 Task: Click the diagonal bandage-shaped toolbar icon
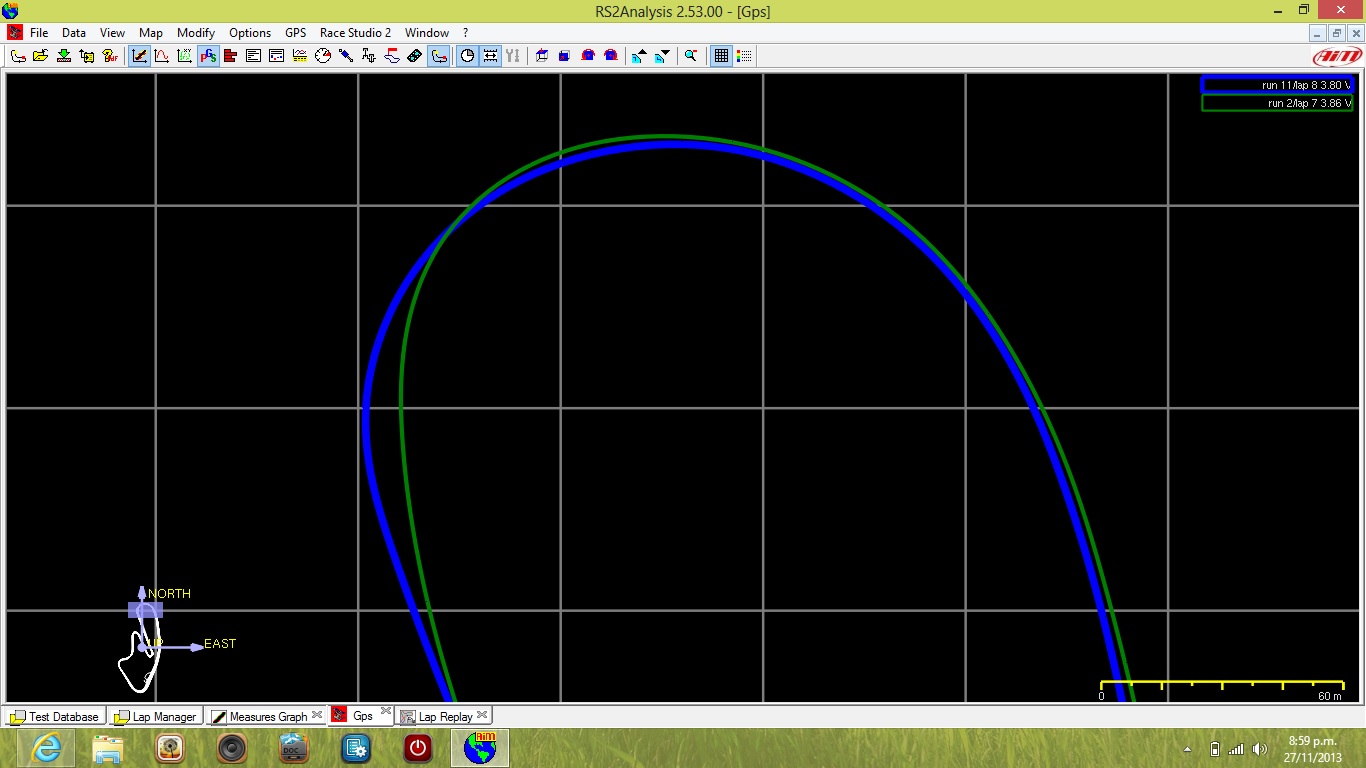coord(415,56)
